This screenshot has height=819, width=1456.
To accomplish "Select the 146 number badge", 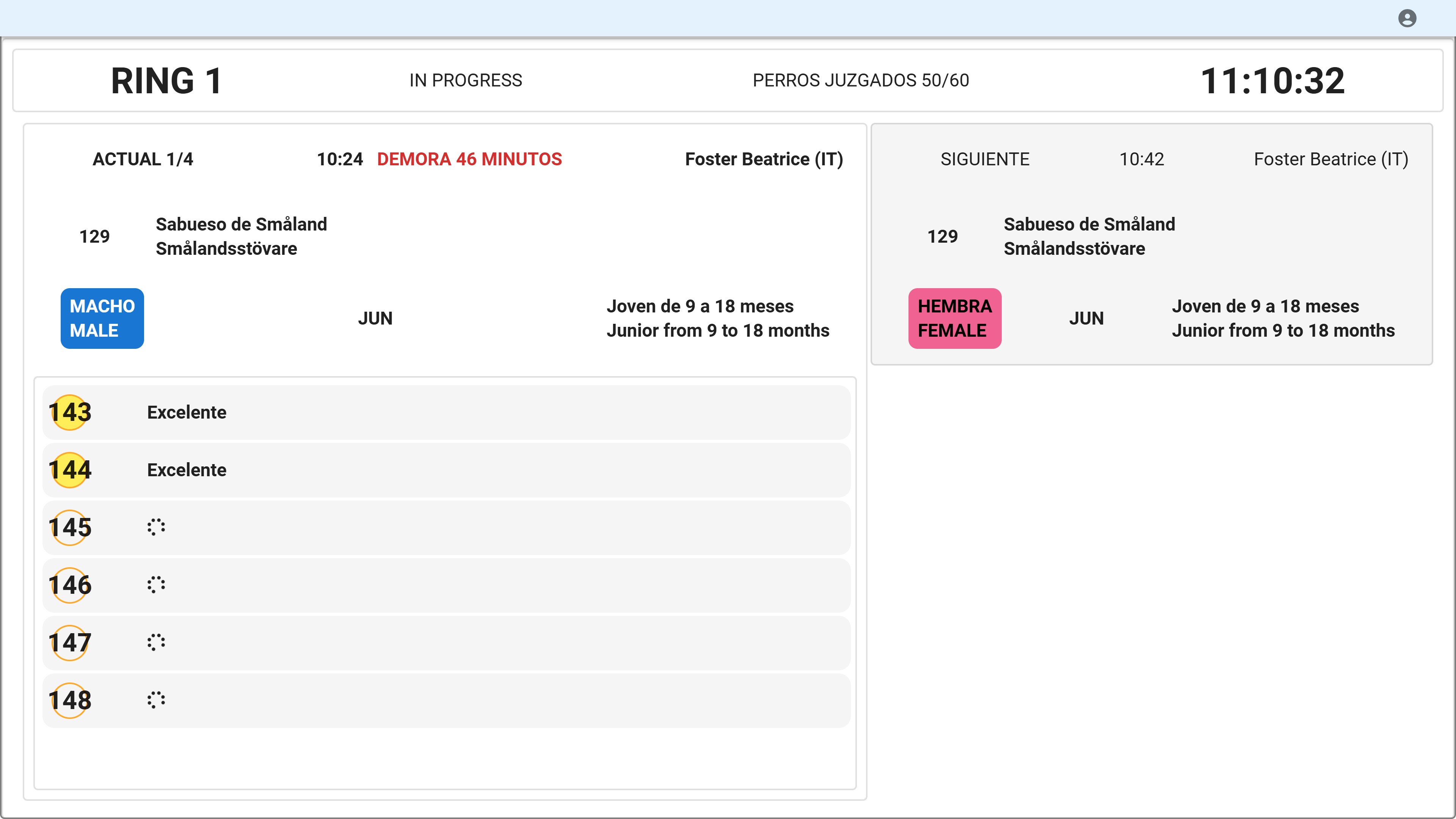I will [x=69, y=585].
